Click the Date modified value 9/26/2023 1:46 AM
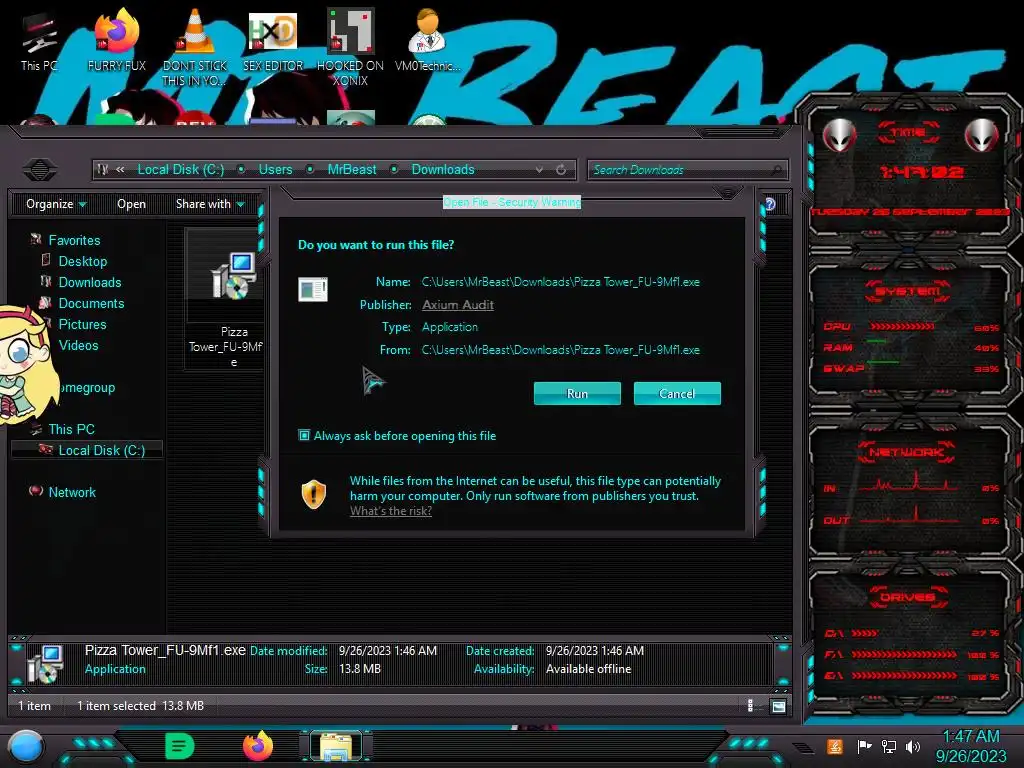 point(388,650)
